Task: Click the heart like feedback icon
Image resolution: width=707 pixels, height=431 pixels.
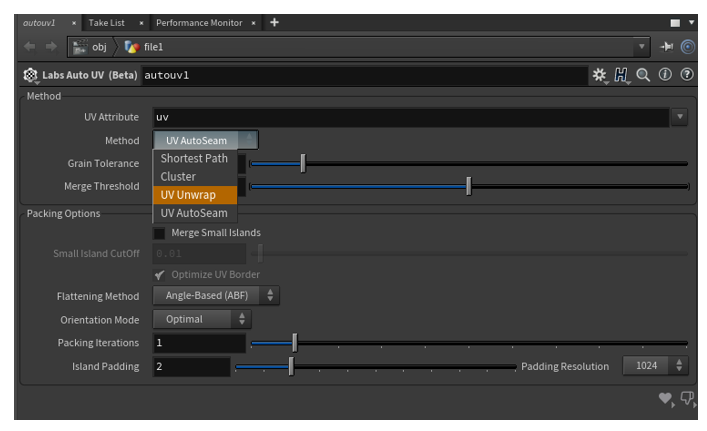Action: point(666,398)
